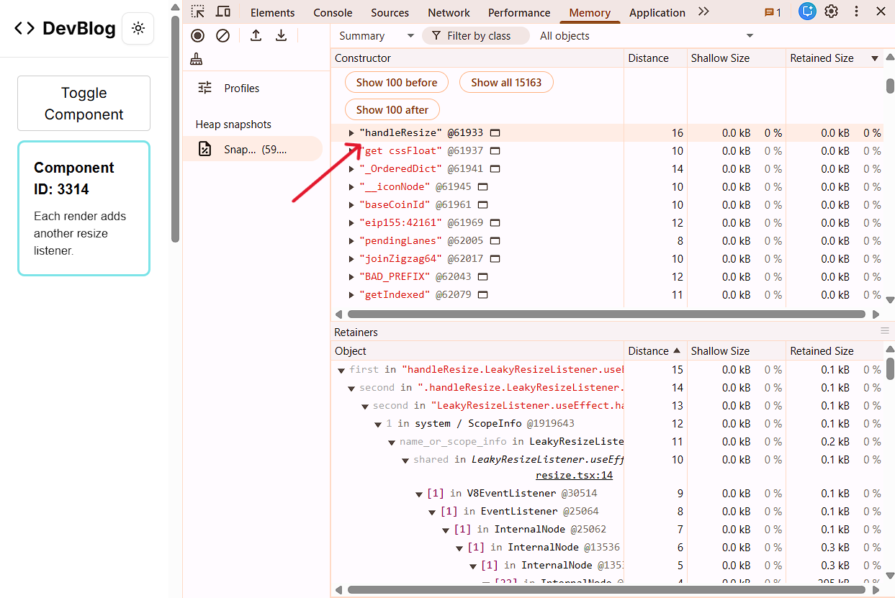Click the load profile upload icon
The height and width of the screenshot is (598, 895).
256,35
